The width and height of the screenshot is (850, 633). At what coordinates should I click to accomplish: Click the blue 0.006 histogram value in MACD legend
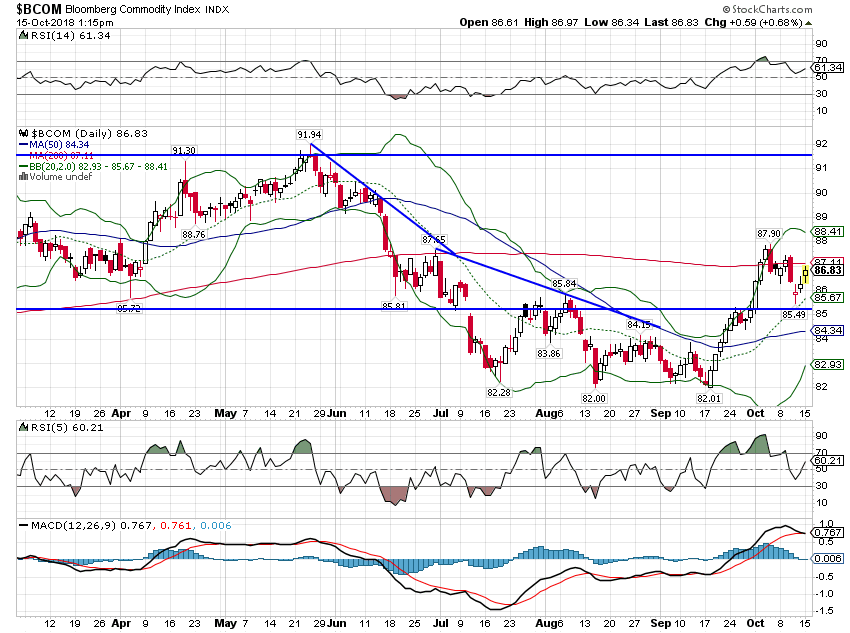(x=216, y=525)
